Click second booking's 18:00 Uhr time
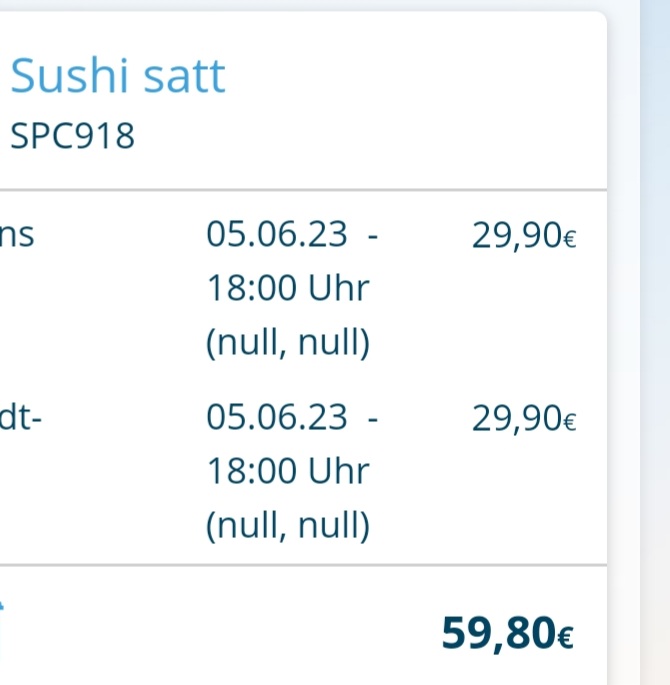Viewport: 670px width, 685px height. pyautogui.click(x=288, y=470)
